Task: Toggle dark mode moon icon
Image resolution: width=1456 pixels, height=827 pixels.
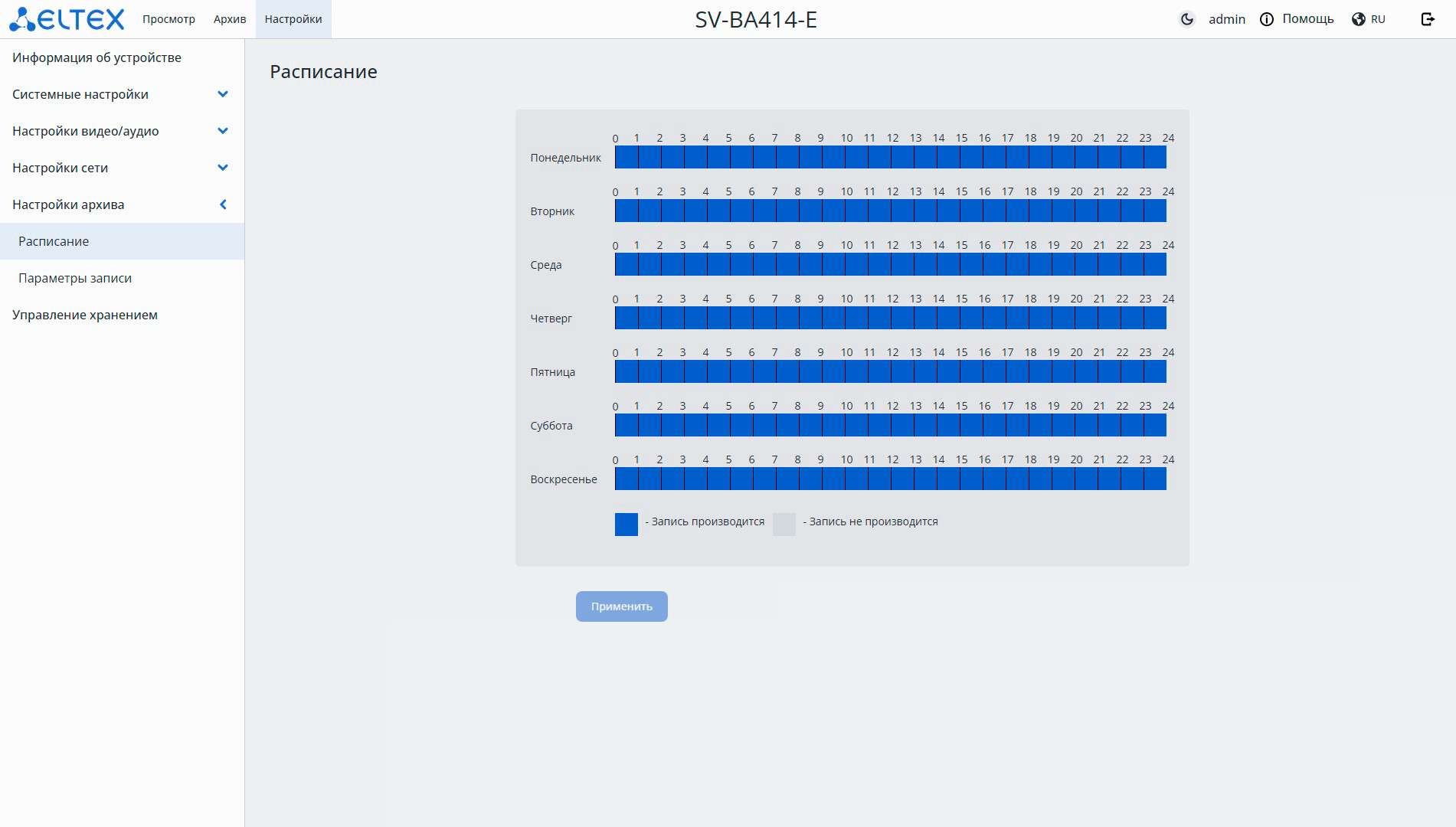Action: [1187, 19]
